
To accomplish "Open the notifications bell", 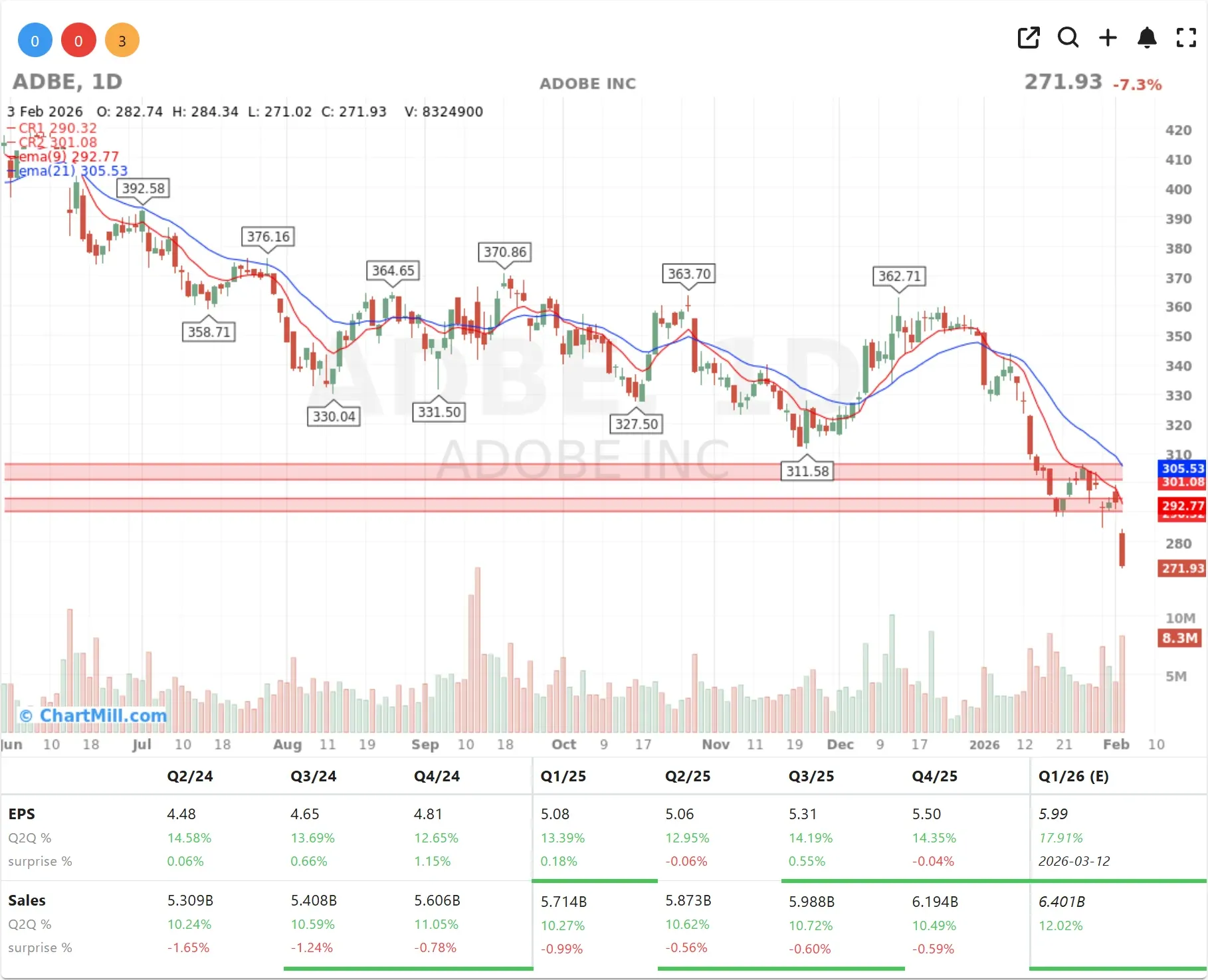I will coord(1147,38).
